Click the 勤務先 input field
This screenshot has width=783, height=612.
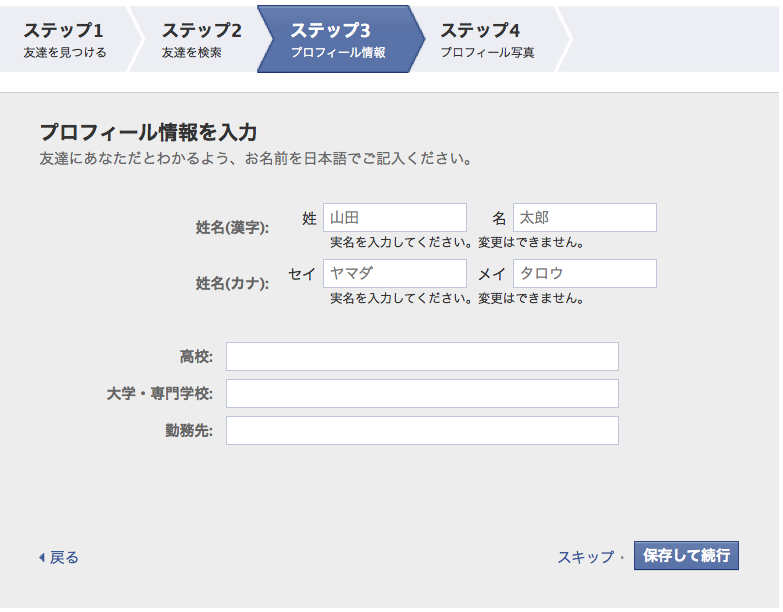422,430
